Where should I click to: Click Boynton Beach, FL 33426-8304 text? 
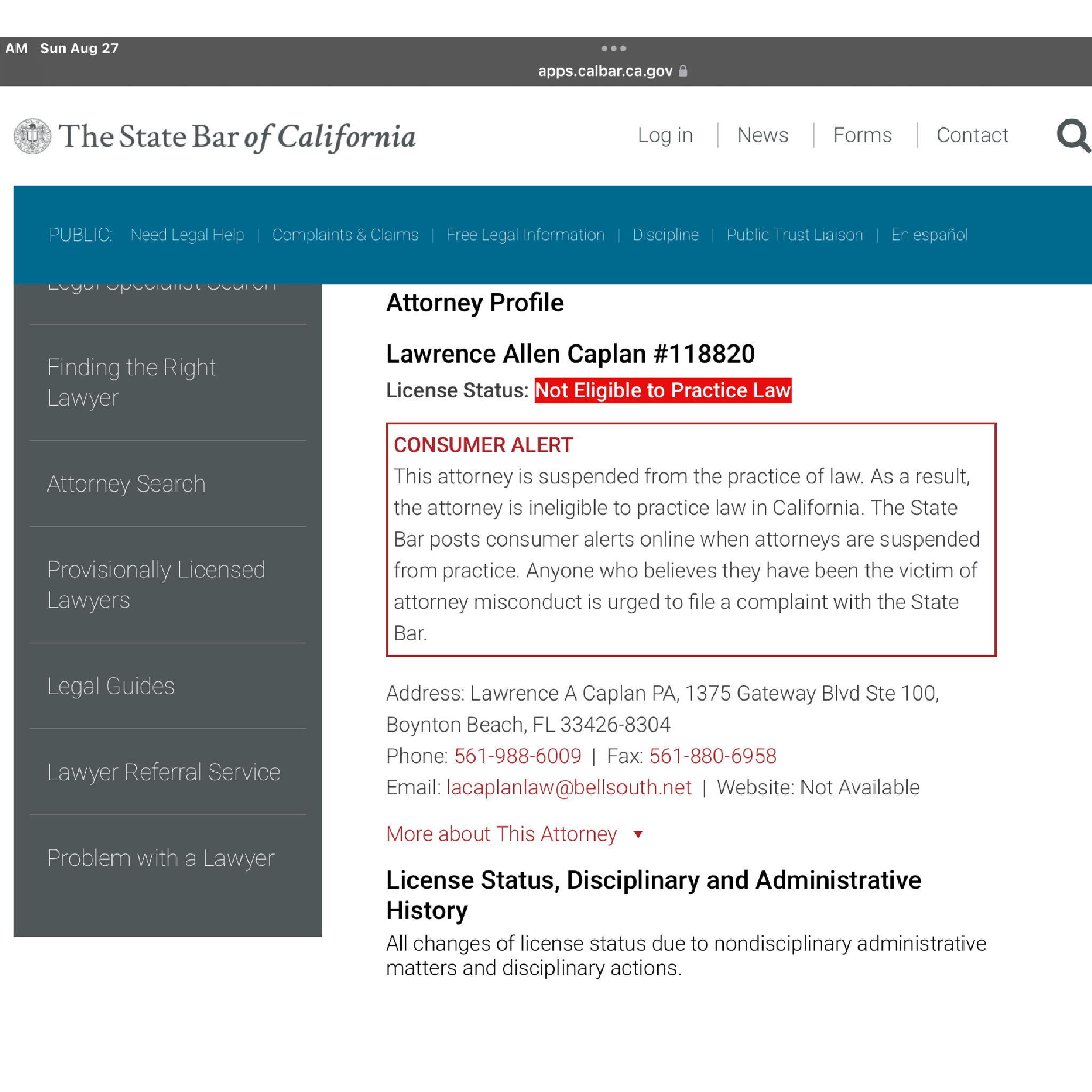point(528,725)
